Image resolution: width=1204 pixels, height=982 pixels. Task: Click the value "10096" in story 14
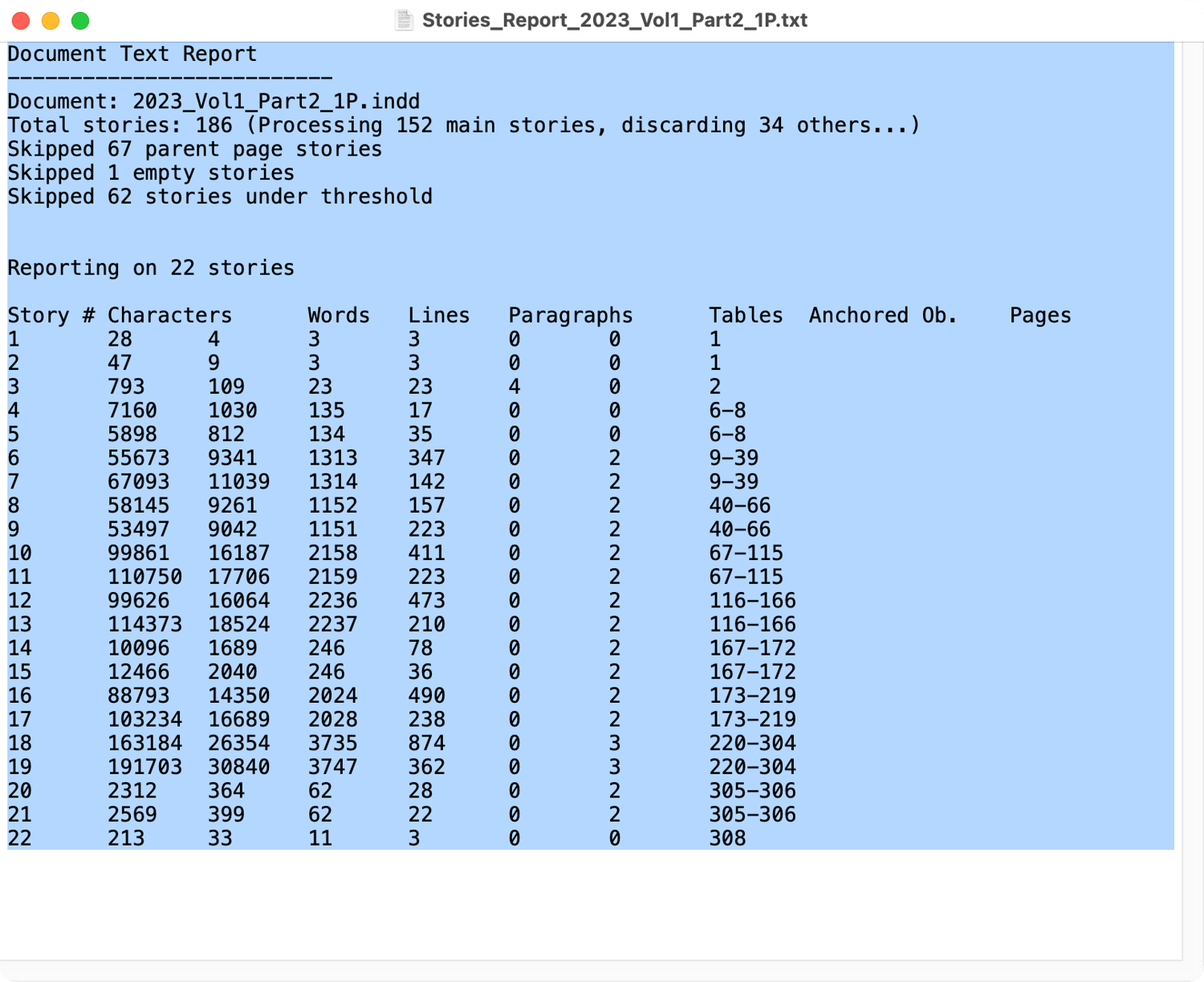click(x=139, y=648)
